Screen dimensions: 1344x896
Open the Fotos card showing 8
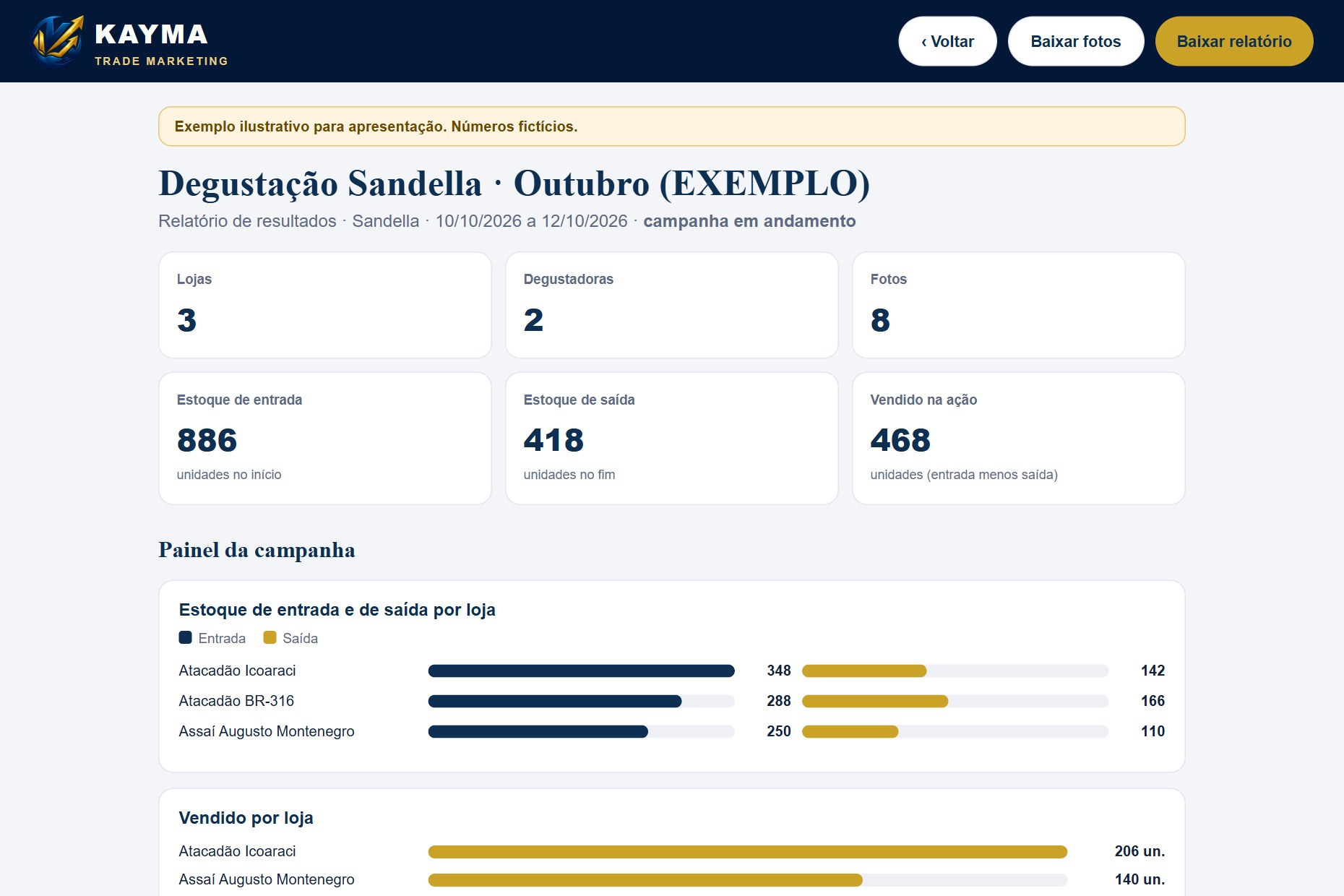pos(1019,305)
